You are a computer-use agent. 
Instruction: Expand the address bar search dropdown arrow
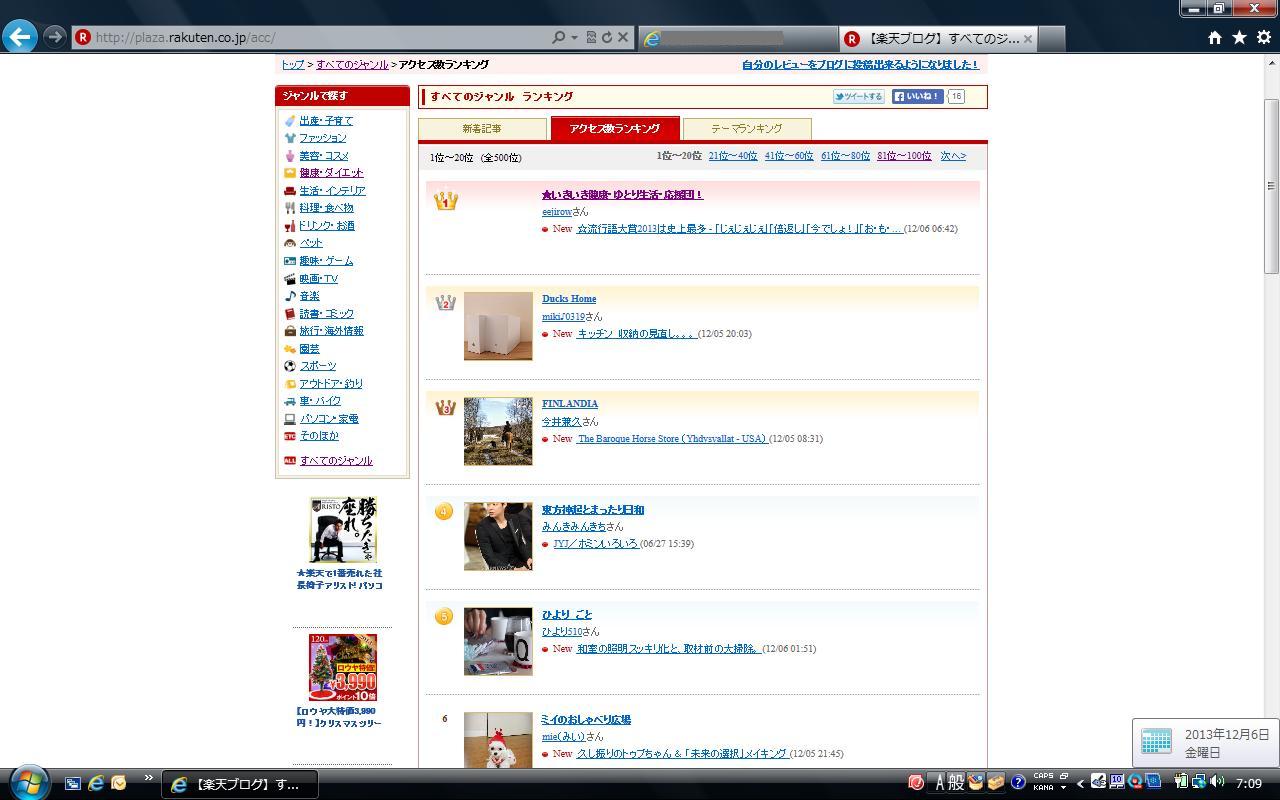tap(574, 37)
